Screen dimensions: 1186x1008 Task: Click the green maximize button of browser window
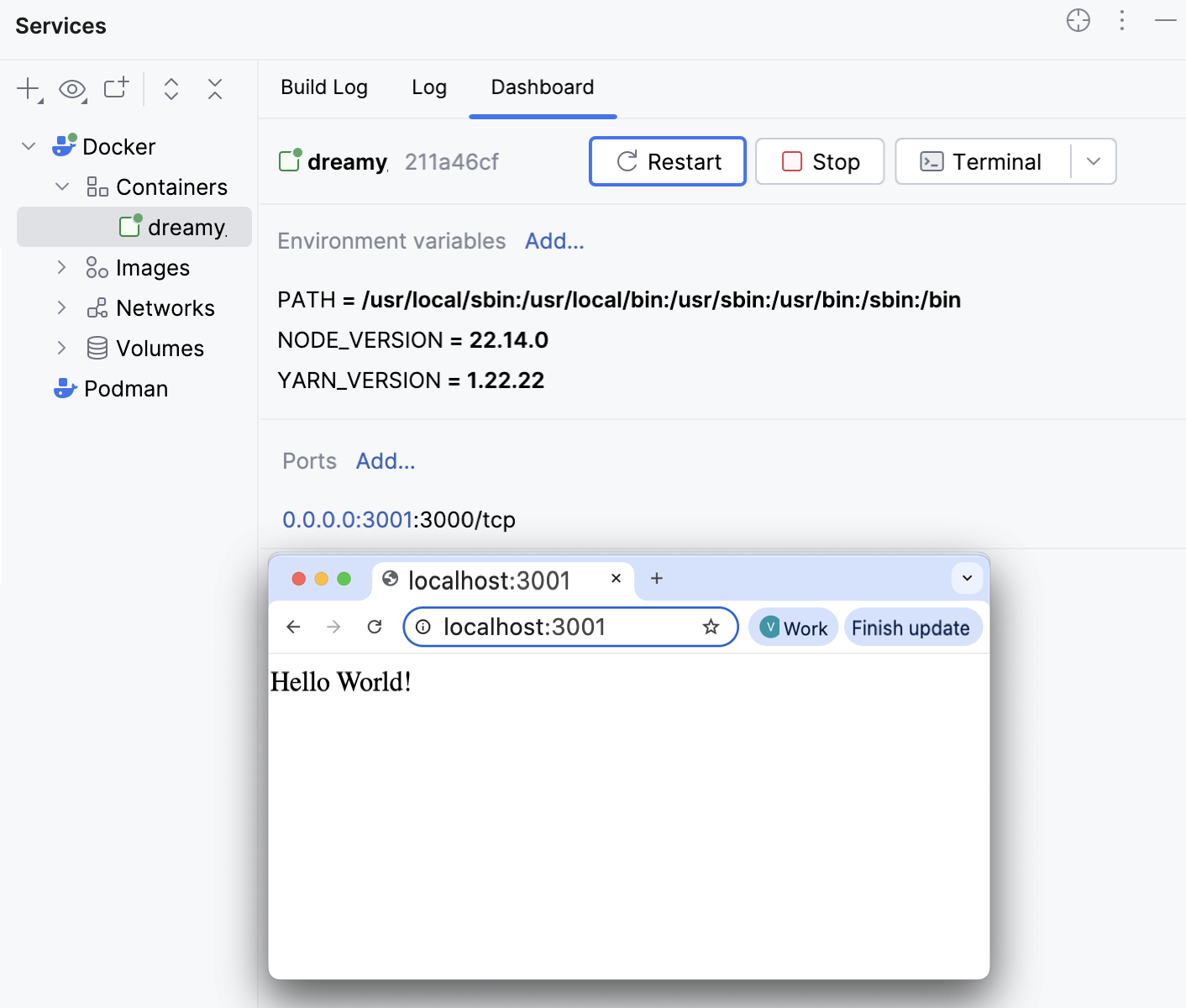pyautogui.click(x=344, y=579)
